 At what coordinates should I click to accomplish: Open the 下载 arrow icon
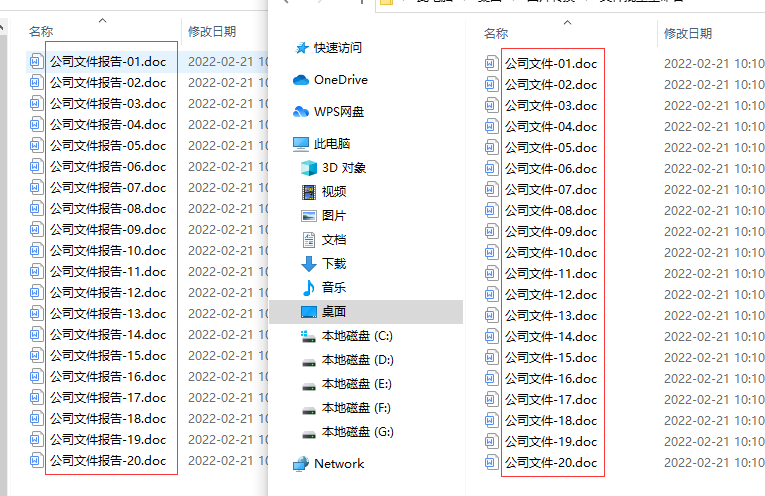309,264
